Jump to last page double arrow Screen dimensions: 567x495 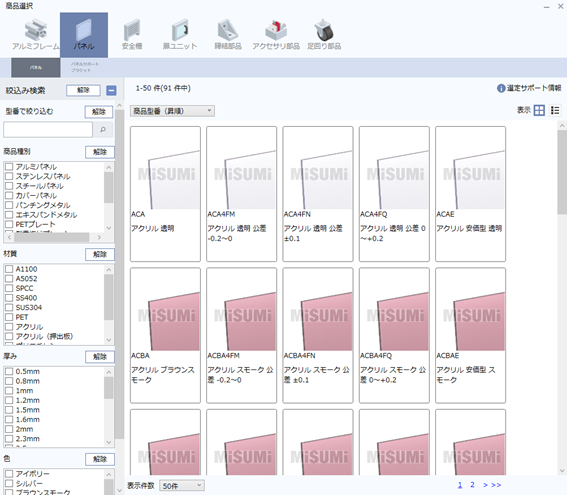pyautogui.click(x=496, y=485)
